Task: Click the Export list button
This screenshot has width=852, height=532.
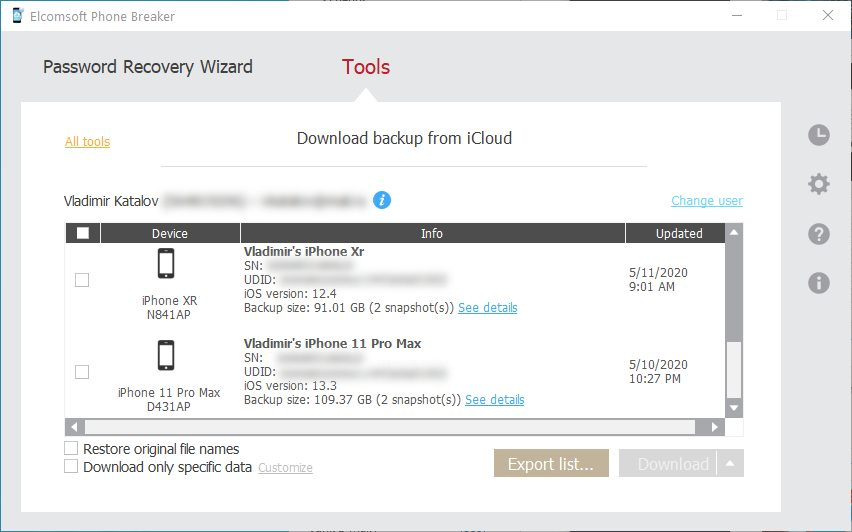Action: 551,463
